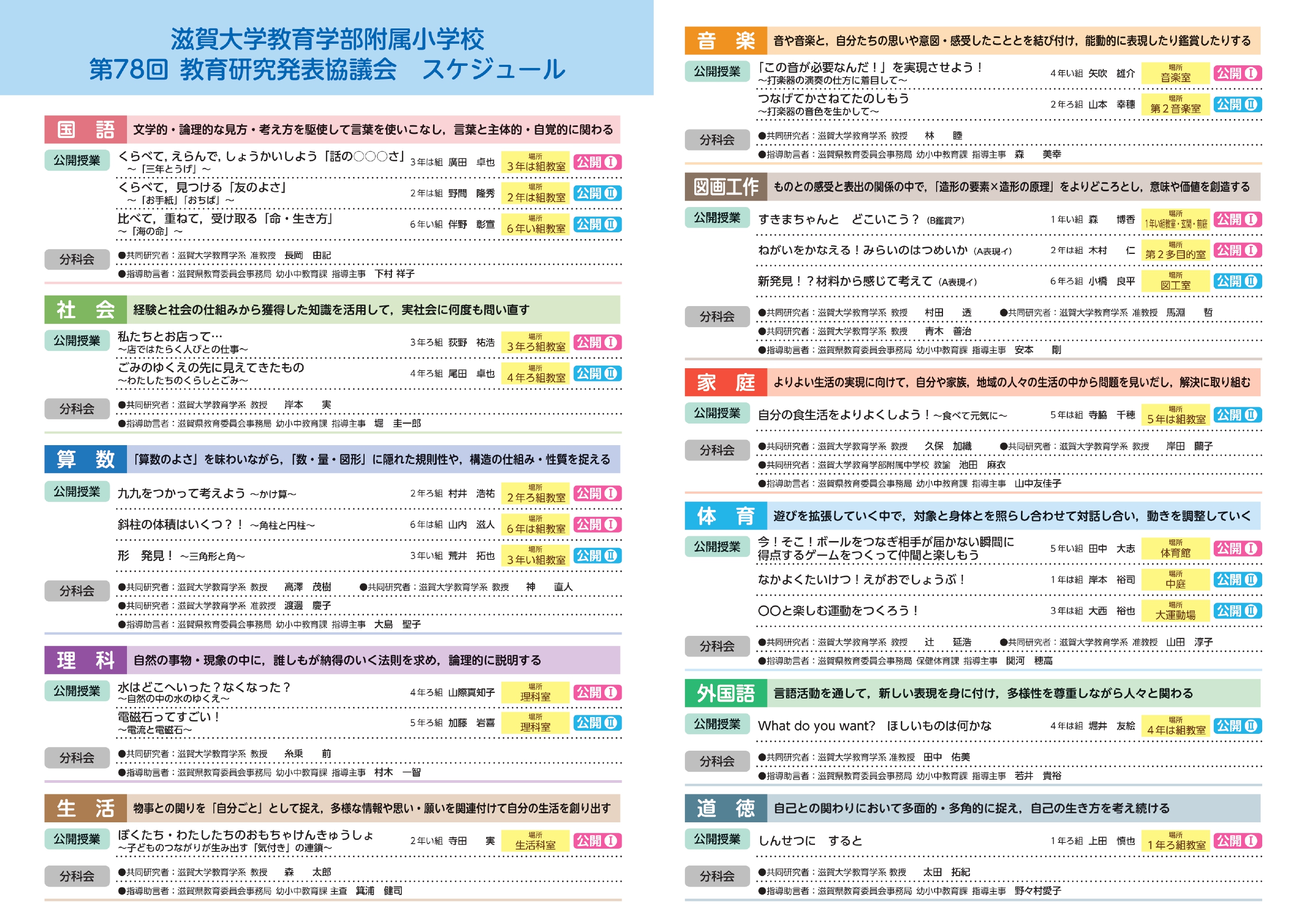Click the 理科 subject header
Image resolution: width=1307 pixels, height=924 pixels.
85,661
